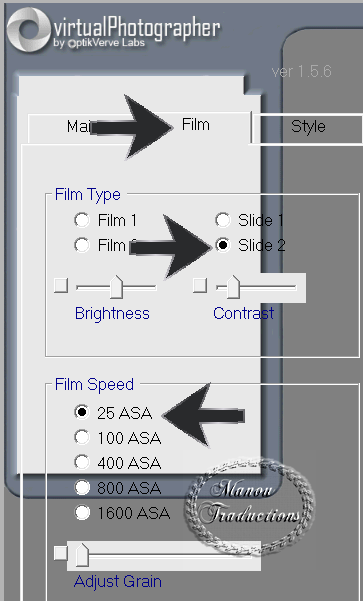
Task: Select the second Film radio button under Film 1
Action: pyautogui.click(x=82, y=245)
